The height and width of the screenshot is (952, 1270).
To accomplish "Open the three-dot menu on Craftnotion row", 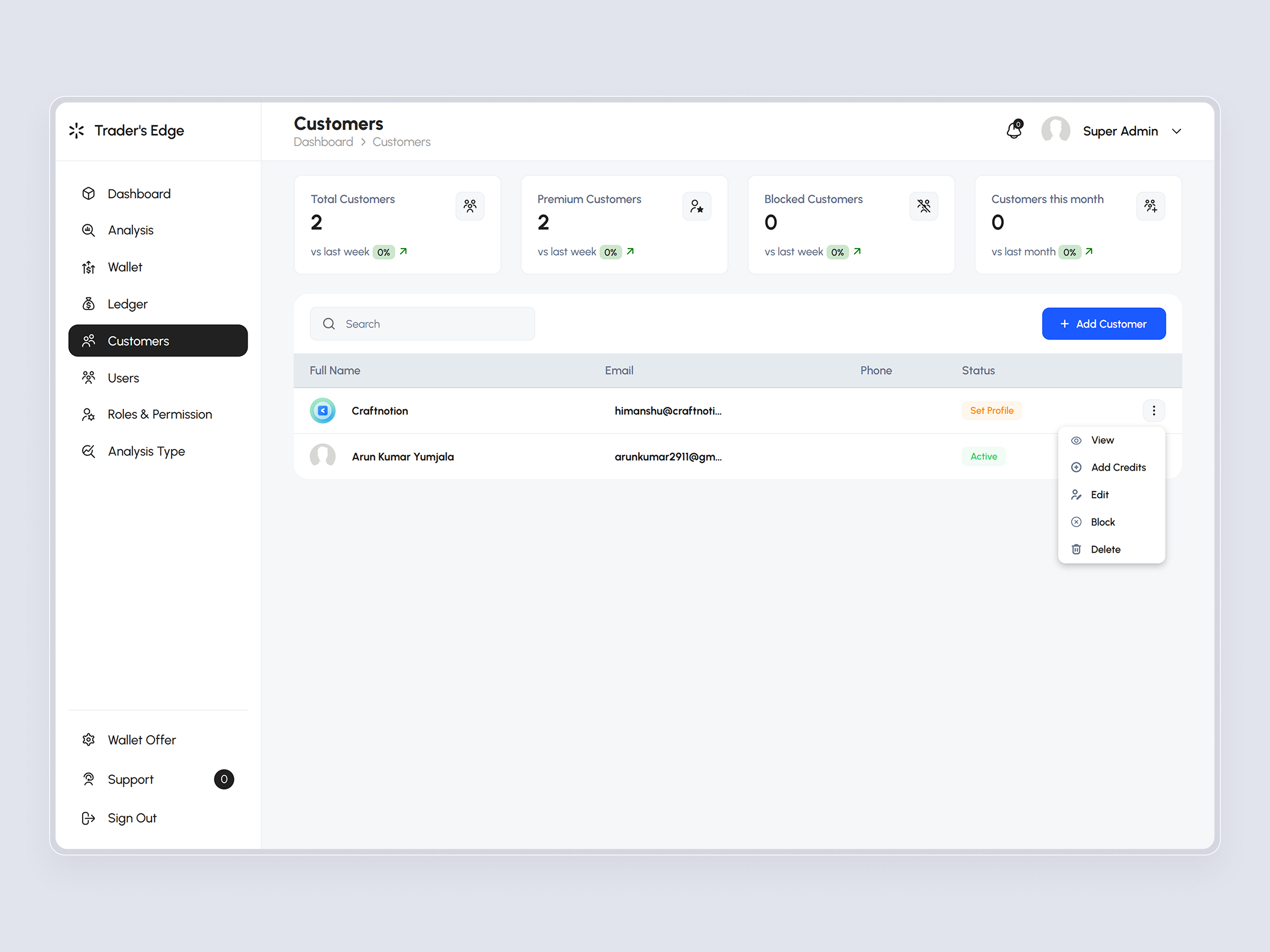I will pos(1154,410).
